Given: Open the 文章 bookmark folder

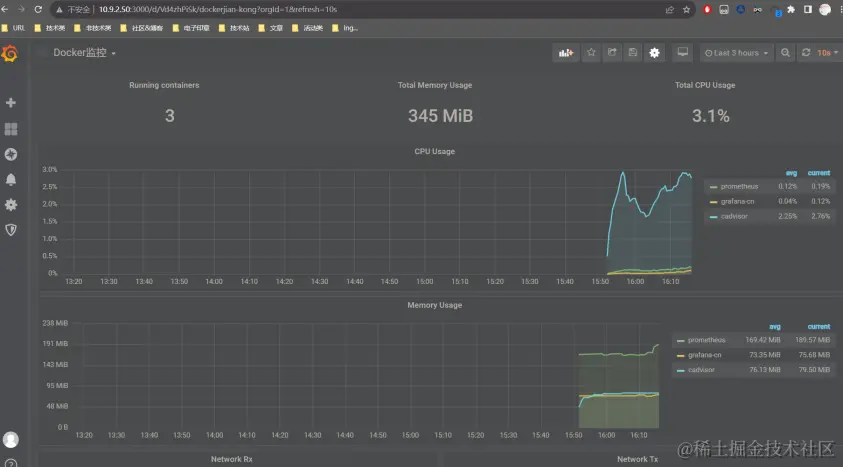Looking at the screenshot, I should click(270, 28).
